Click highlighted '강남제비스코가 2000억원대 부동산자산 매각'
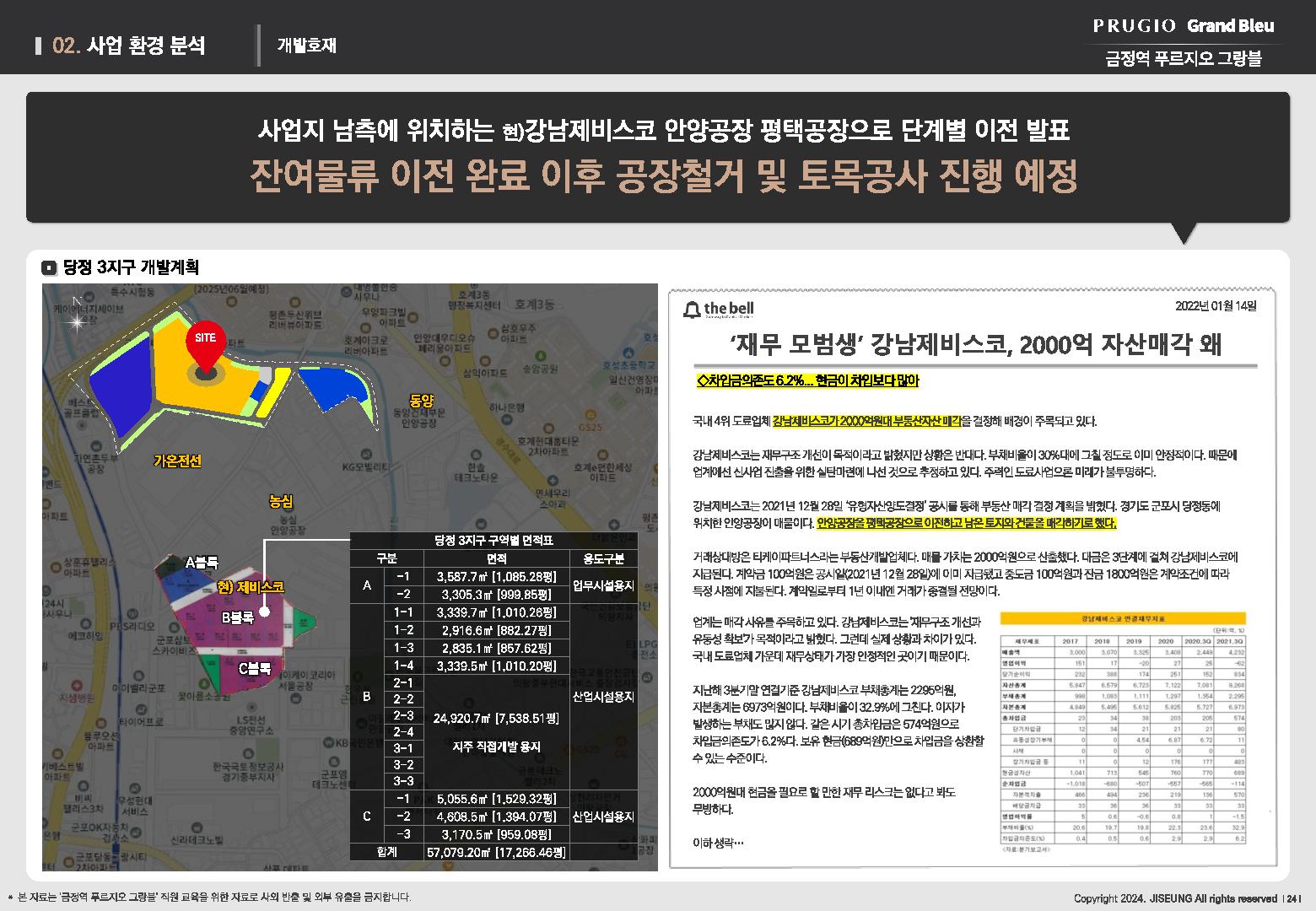 tap(866, 420)
